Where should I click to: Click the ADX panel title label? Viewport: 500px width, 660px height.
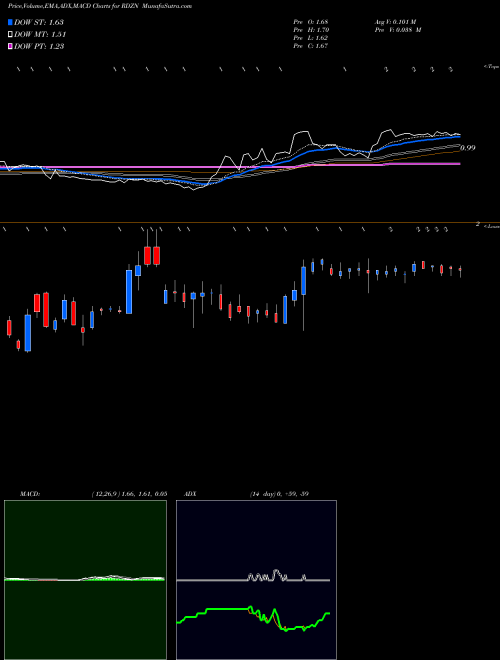(190, 494)
